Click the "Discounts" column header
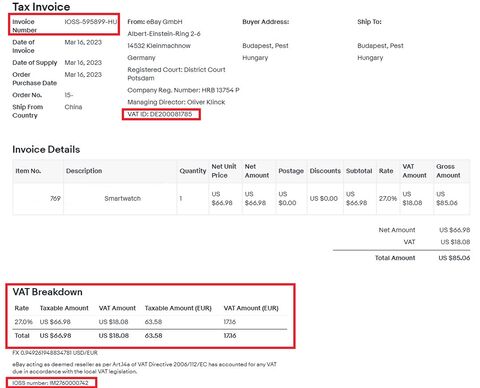This screenshot has height=388, width=480. click(x=325, y=171)
